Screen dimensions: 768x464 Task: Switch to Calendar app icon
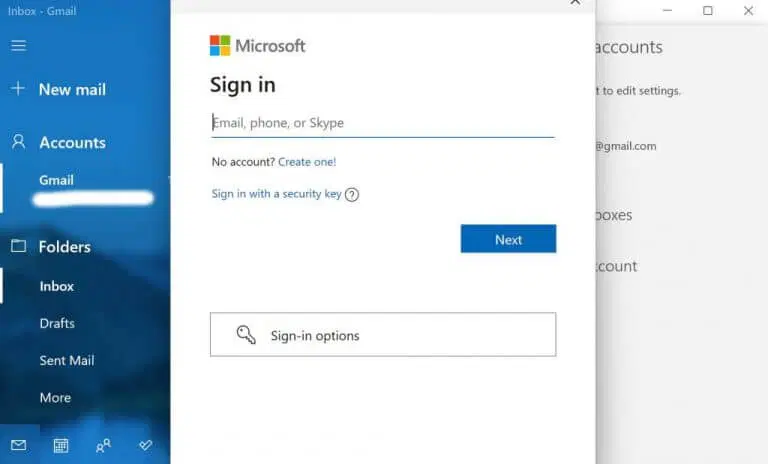click(61, 445)
